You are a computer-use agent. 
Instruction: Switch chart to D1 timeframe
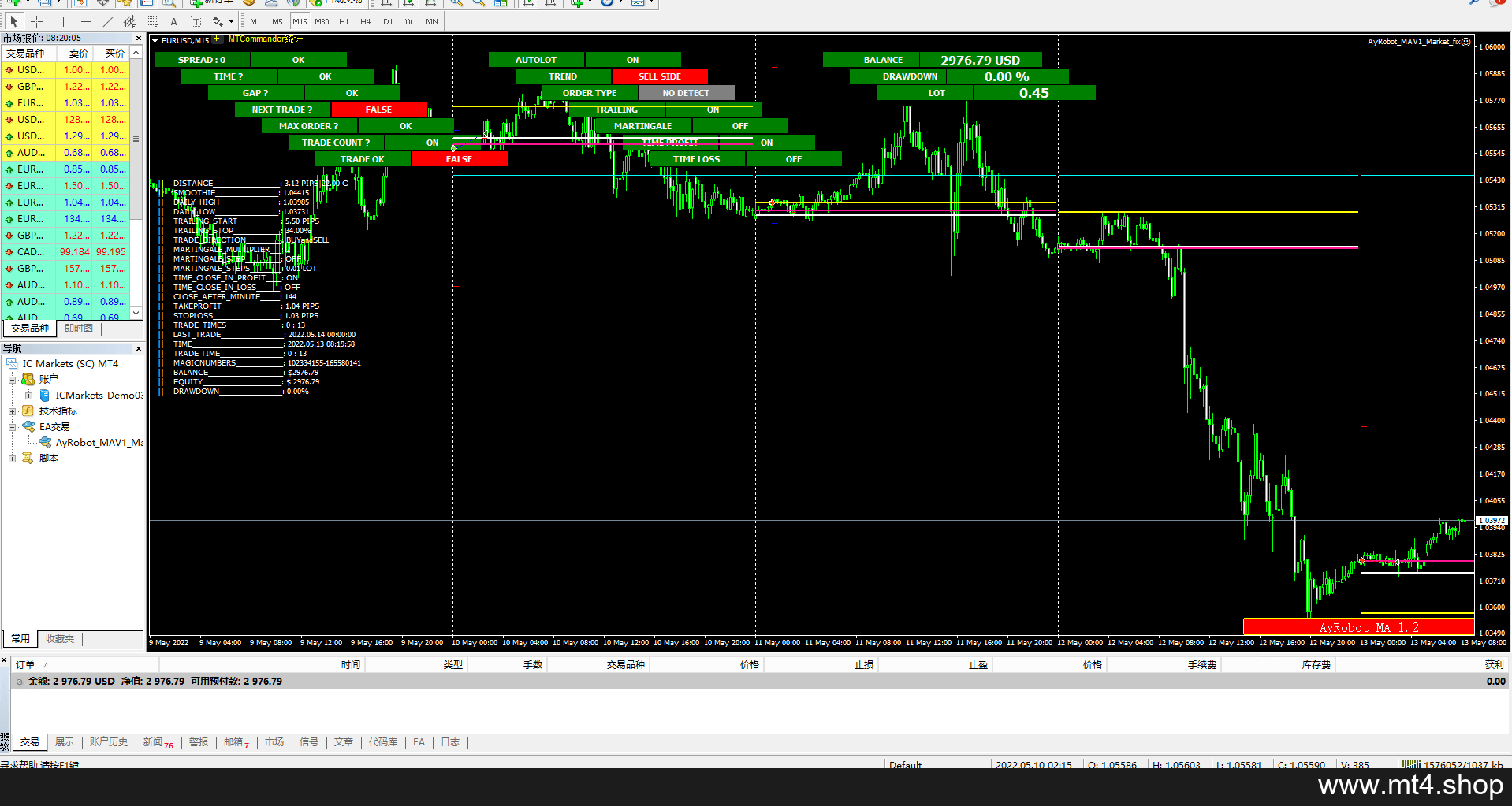[x=388, y=21]
